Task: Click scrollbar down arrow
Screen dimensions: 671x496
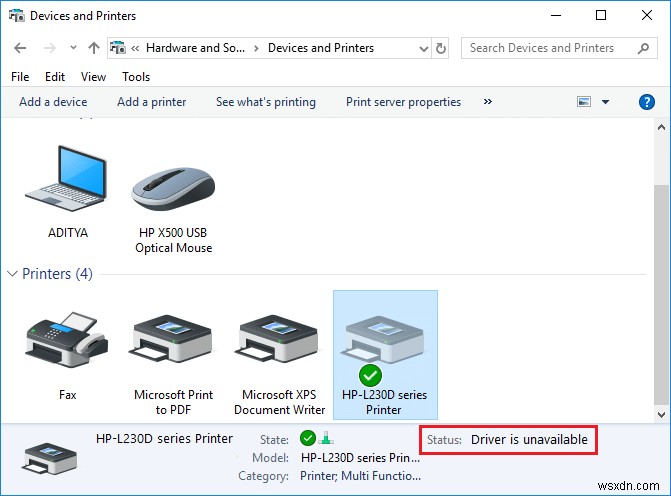Action: (662, 414)
